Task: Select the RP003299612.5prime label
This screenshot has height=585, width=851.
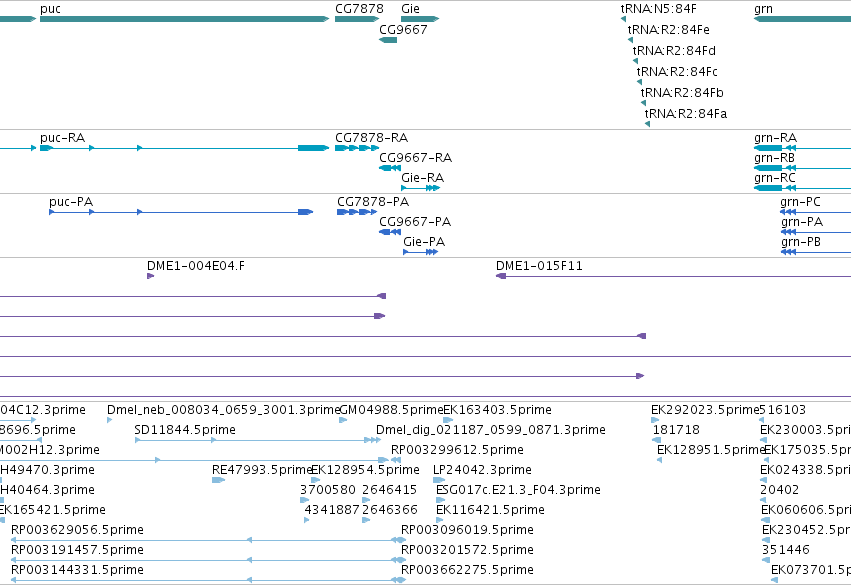Action: (x=457, y=450)
